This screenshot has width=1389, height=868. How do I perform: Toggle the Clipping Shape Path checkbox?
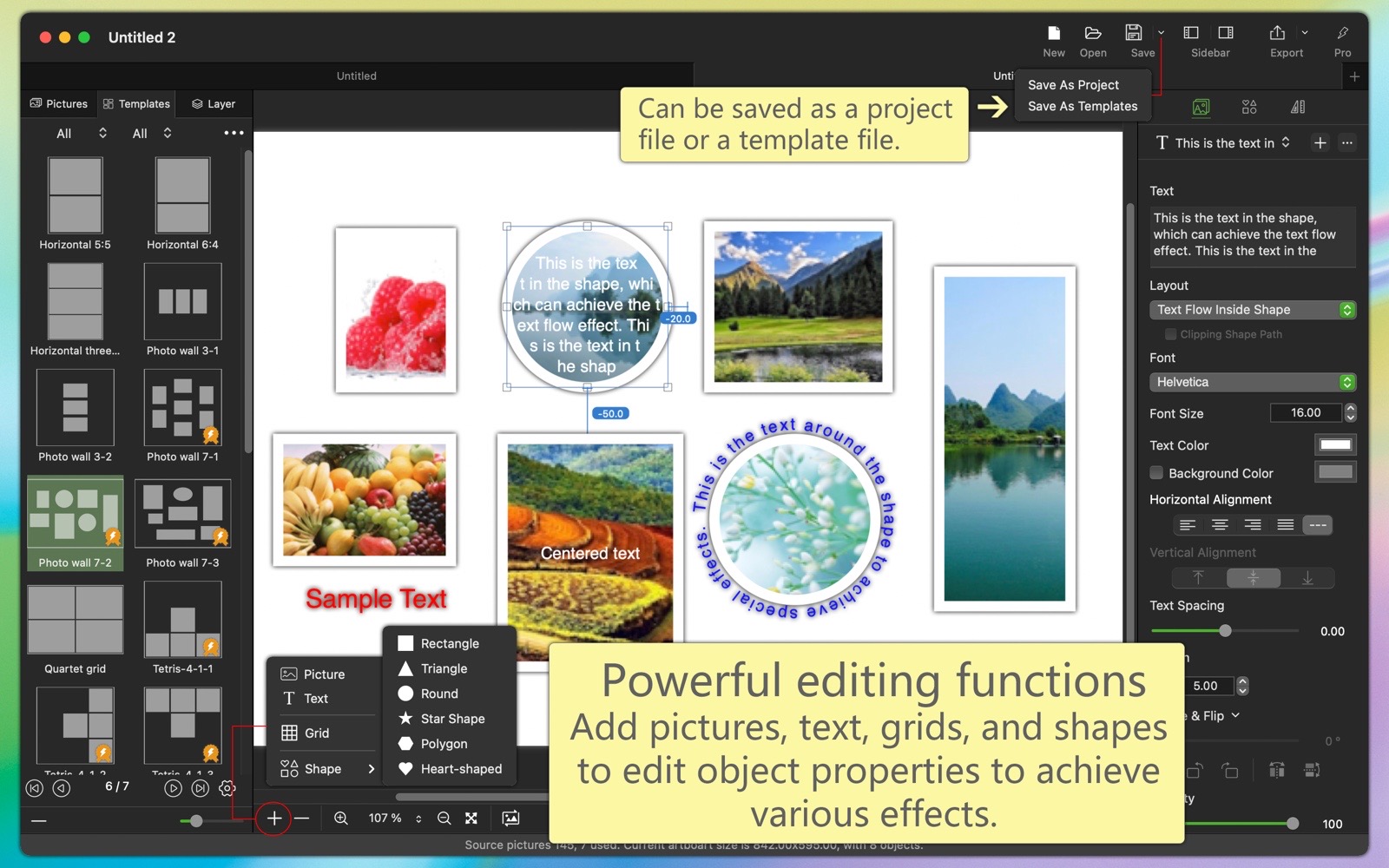point(1170,334)
